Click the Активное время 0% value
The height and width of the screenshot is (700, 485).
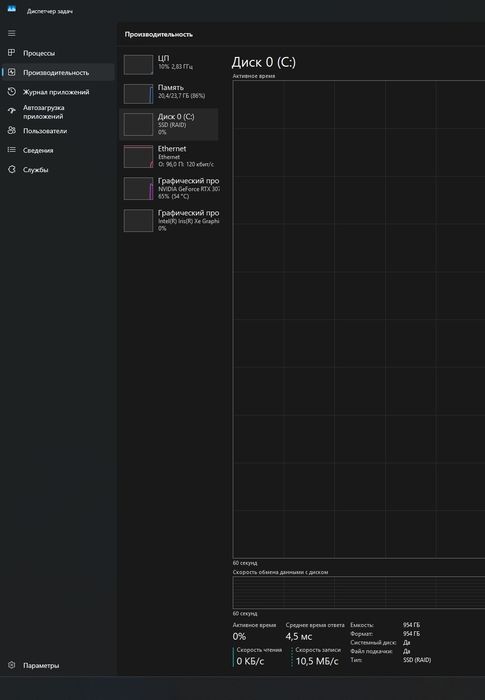click(x=239, y=636)
